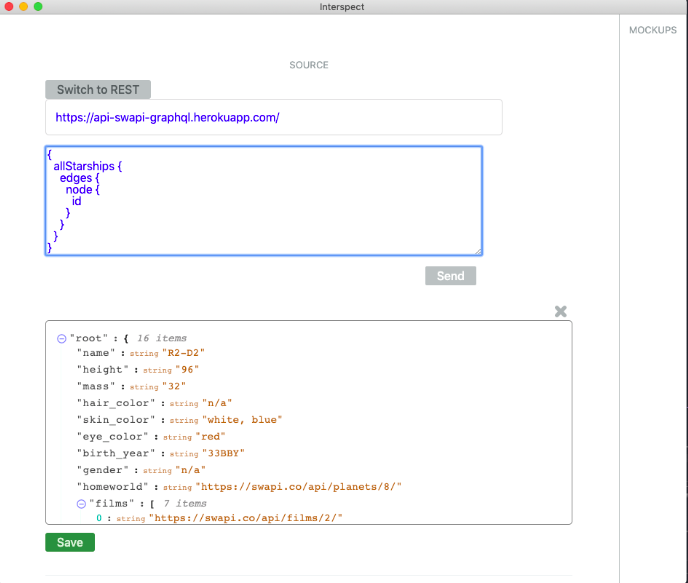Click the films/2 URL at index 0
Viewport: 688px width, 583px height.
245,518
